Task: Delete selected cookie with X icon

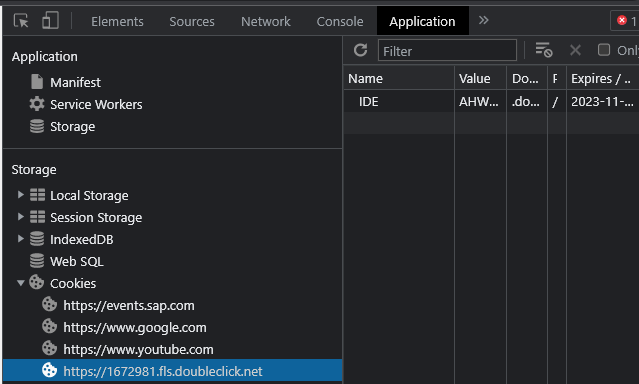Action: click(575, 50)
